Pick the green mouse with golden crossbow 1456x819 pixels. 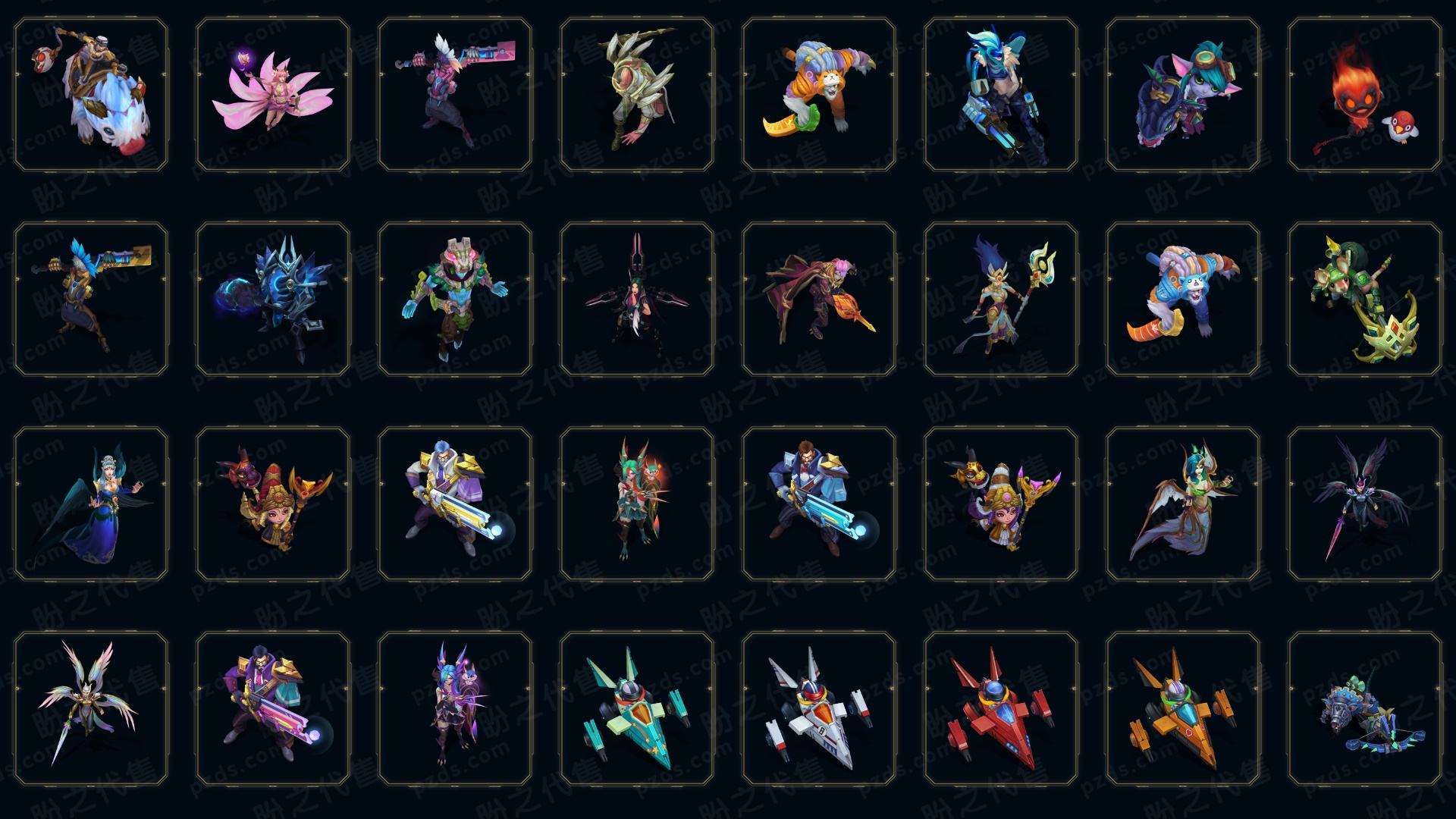(1365, 299)
